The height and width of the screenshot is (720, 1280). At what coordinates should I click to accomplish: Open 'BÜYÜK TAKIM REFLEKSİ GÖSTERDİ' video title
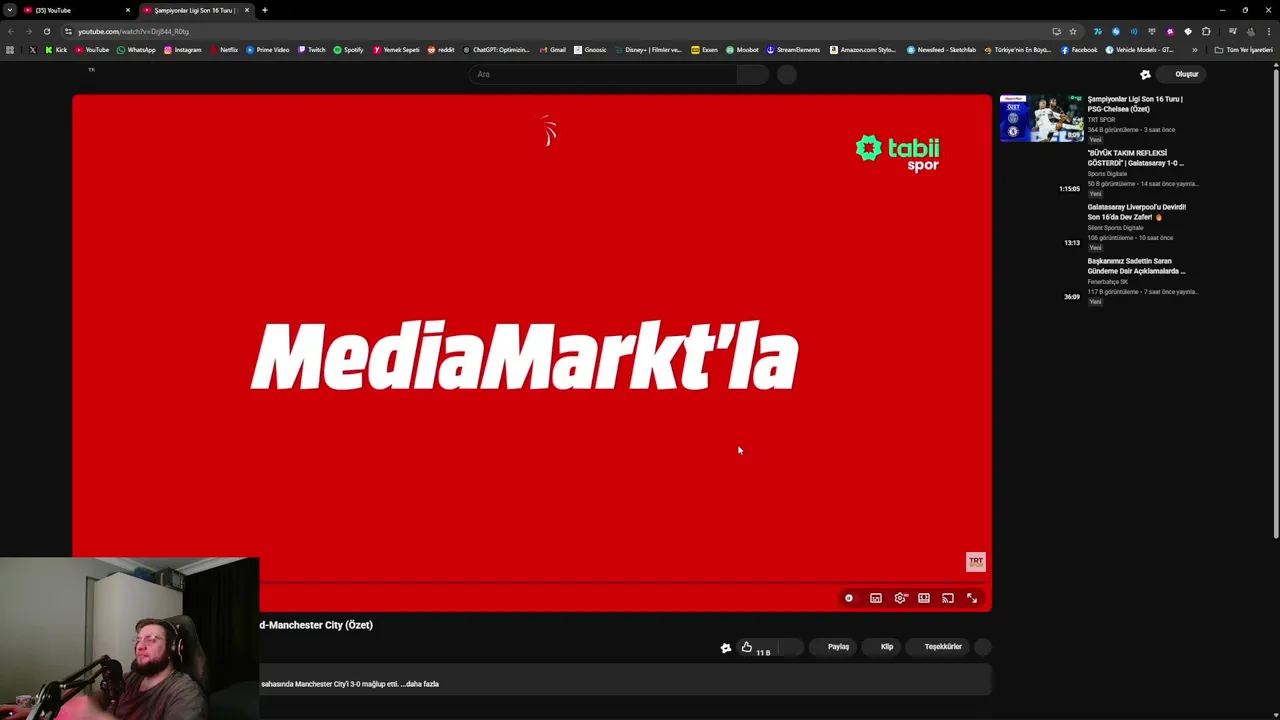[x=1136, y=158]
